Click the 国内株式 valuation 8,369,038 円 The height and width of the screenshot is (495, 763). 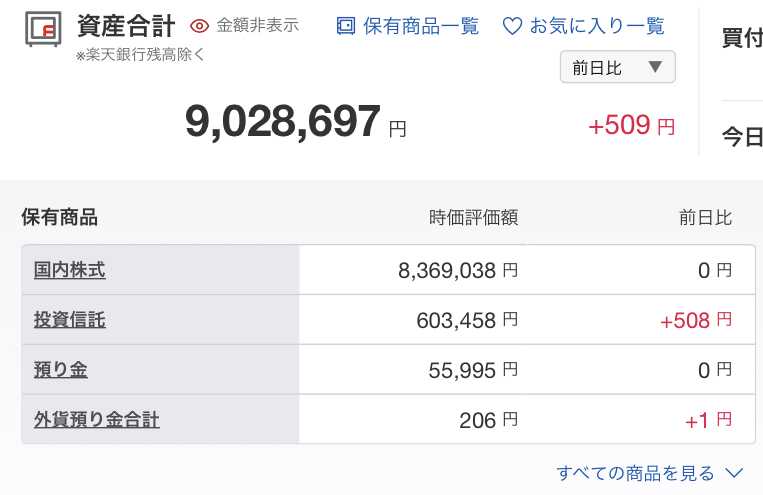point(458,271)
